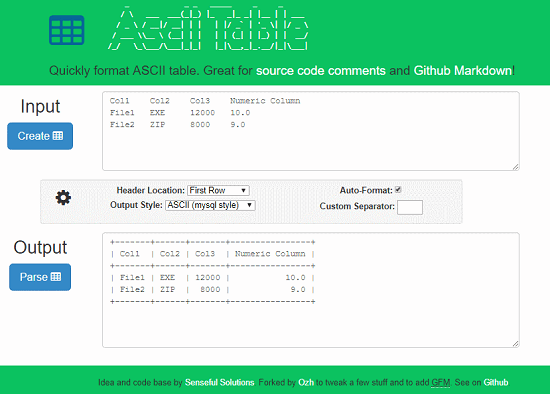Open the Output Style dropdown

(x=210, y=205)
